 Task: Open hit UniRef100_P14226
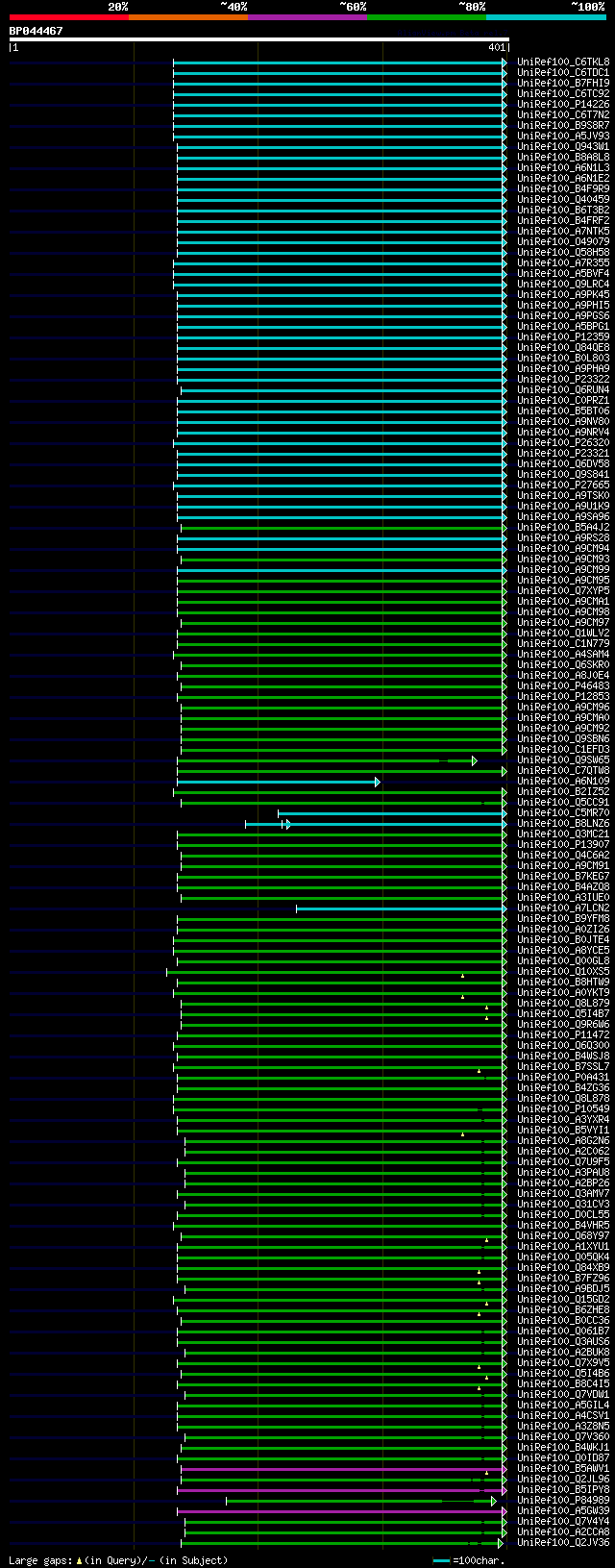coord(563,104)
